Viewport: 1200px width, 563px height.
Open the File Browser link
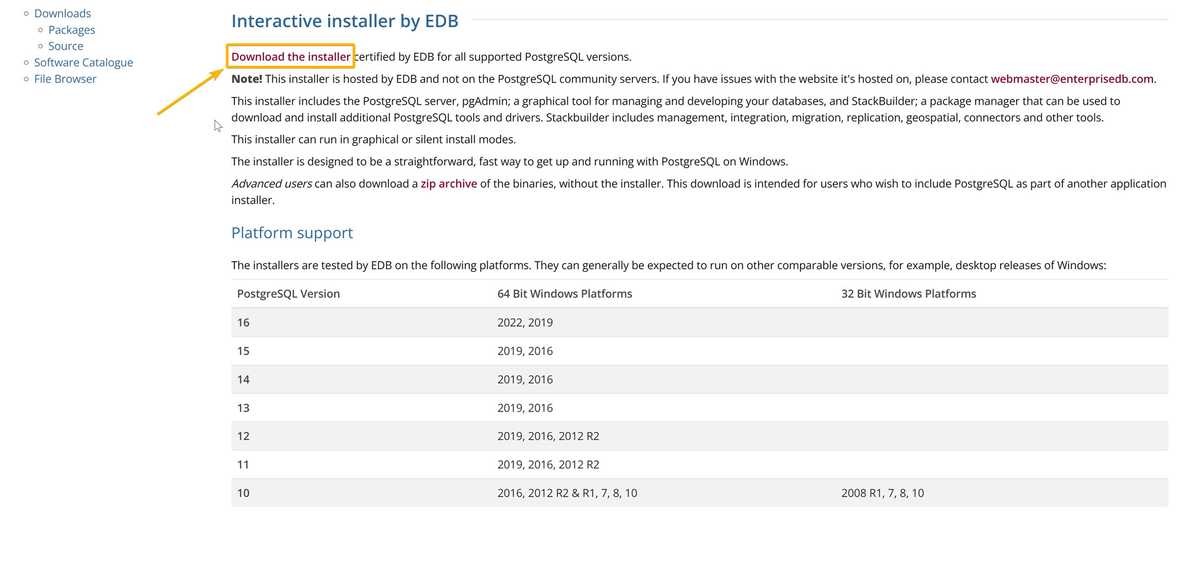65,79
